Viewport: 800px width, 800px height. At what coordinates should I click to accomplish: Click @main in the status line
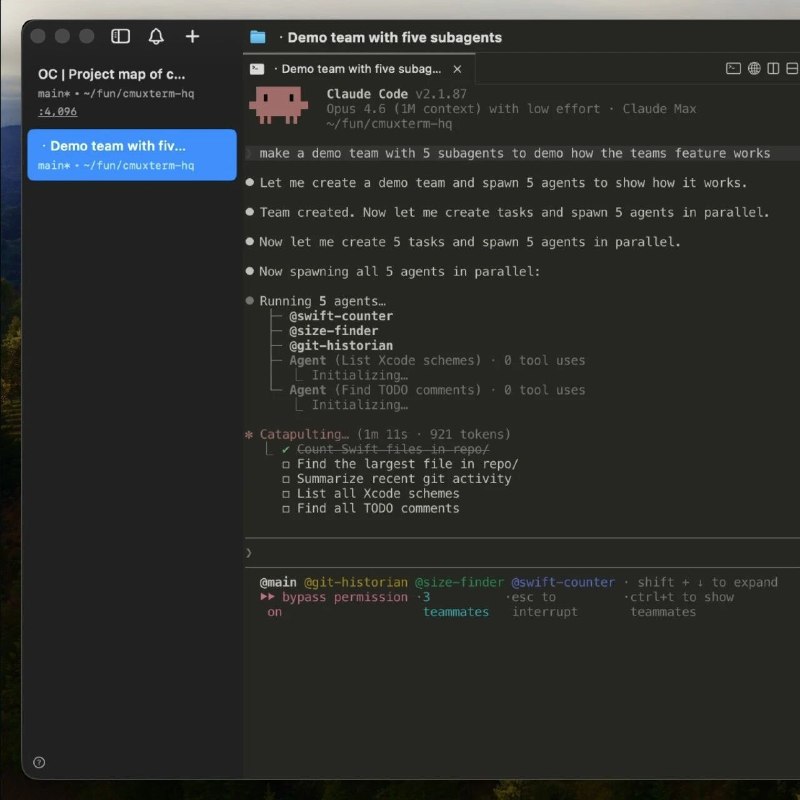[x=278, y=582]
